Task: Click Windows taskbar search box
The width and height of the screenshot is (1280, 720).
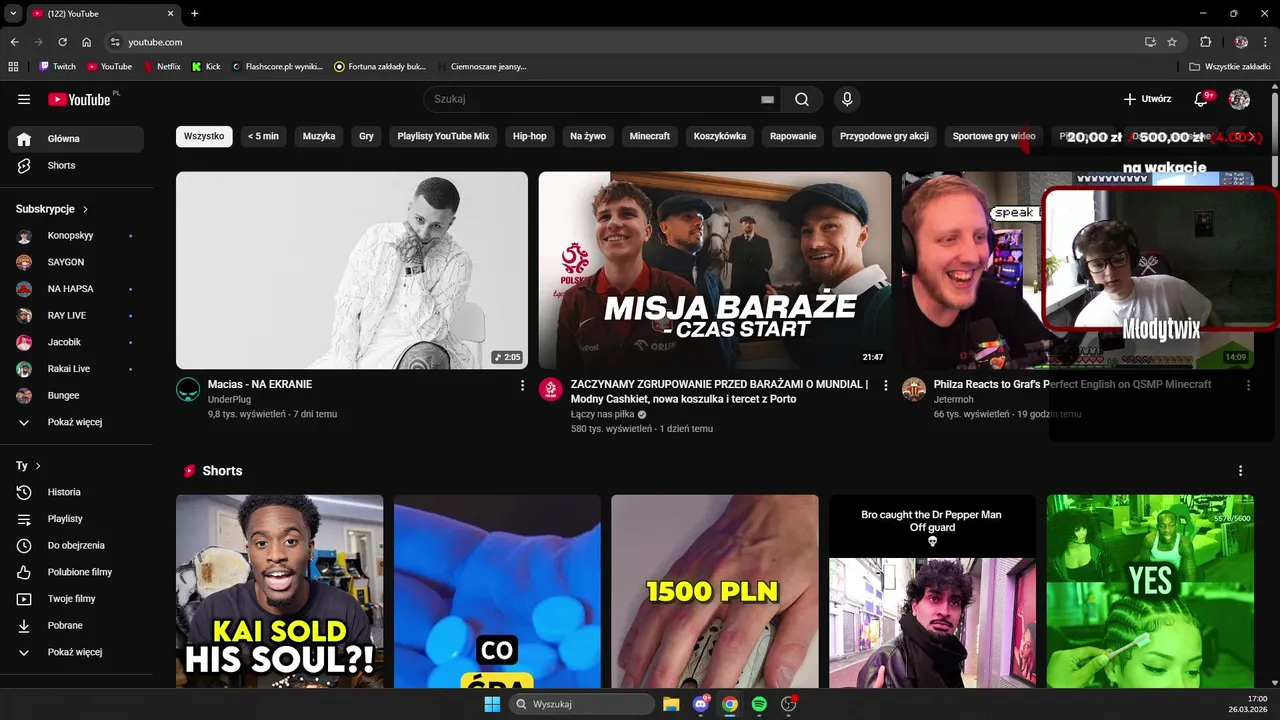Action: click(x=582, y=704)
